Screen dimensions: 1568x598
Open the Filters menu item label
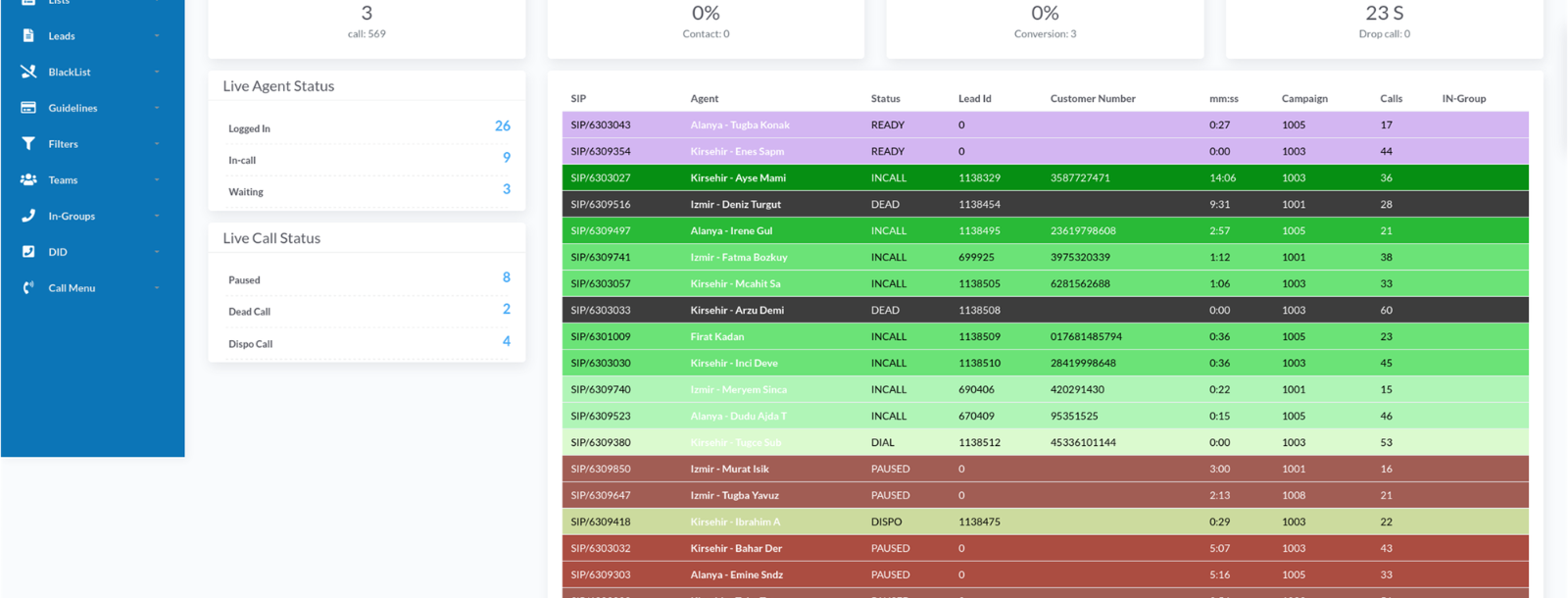(x=63, y=144)
